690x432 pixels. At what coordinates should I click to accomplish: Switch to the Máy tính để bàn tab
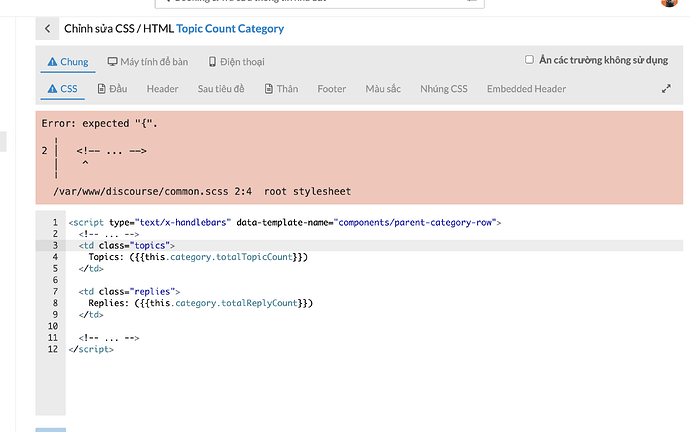click(147, 62)
